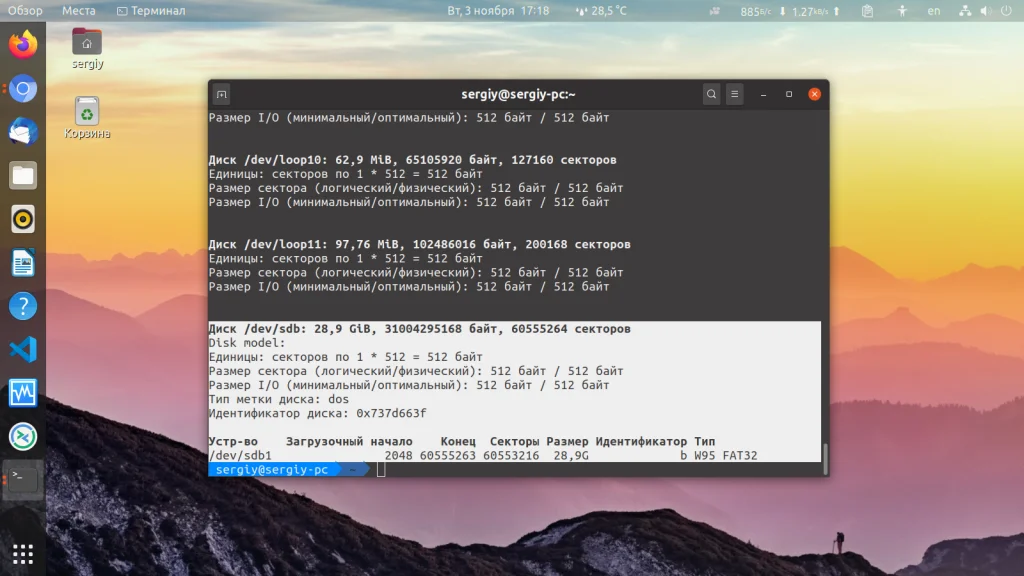Click the 'Тип метки диска: dos' line
The image size is (1024, 576).
[x=279, y=399]
